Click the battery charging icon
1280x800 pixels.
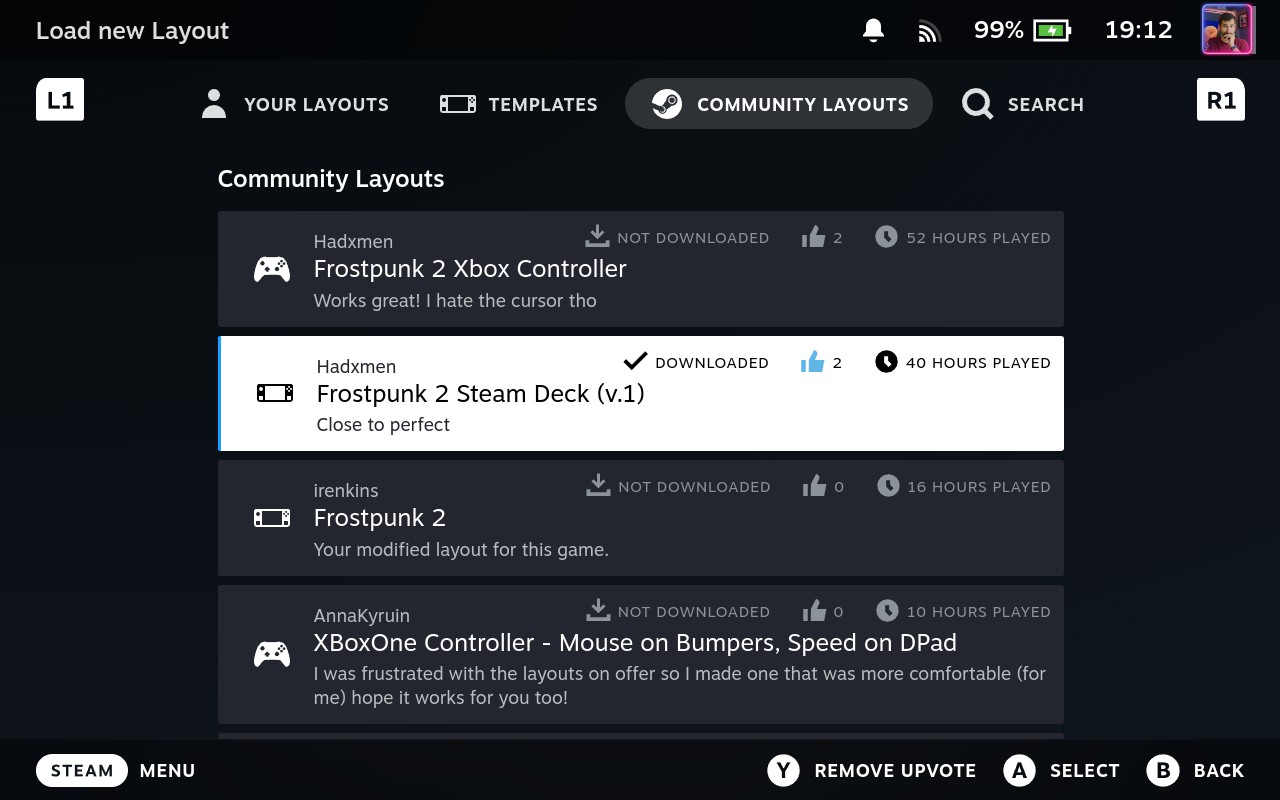1052,30
